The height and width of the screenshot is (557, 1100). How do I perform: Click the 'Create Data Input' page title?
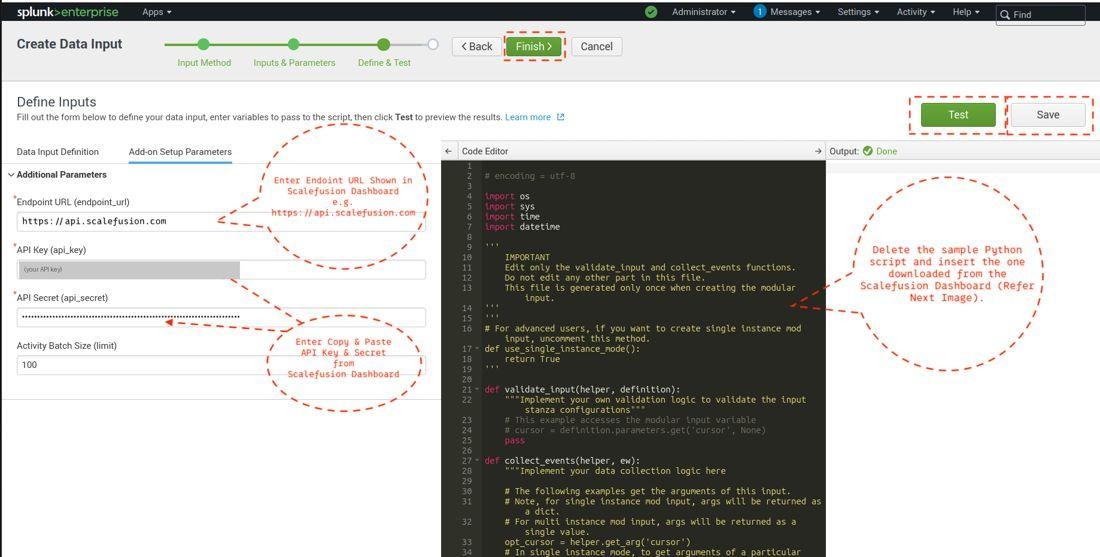(x=69, y=44)
